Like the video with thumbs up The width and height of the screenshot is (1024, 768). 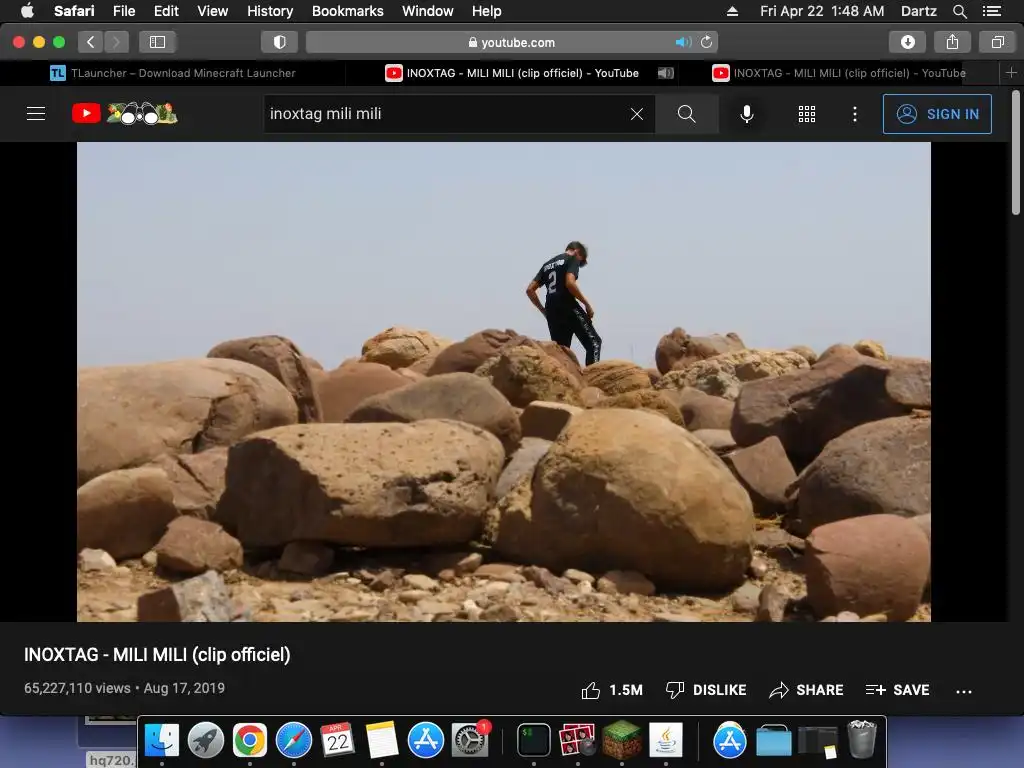pos(612,690)
